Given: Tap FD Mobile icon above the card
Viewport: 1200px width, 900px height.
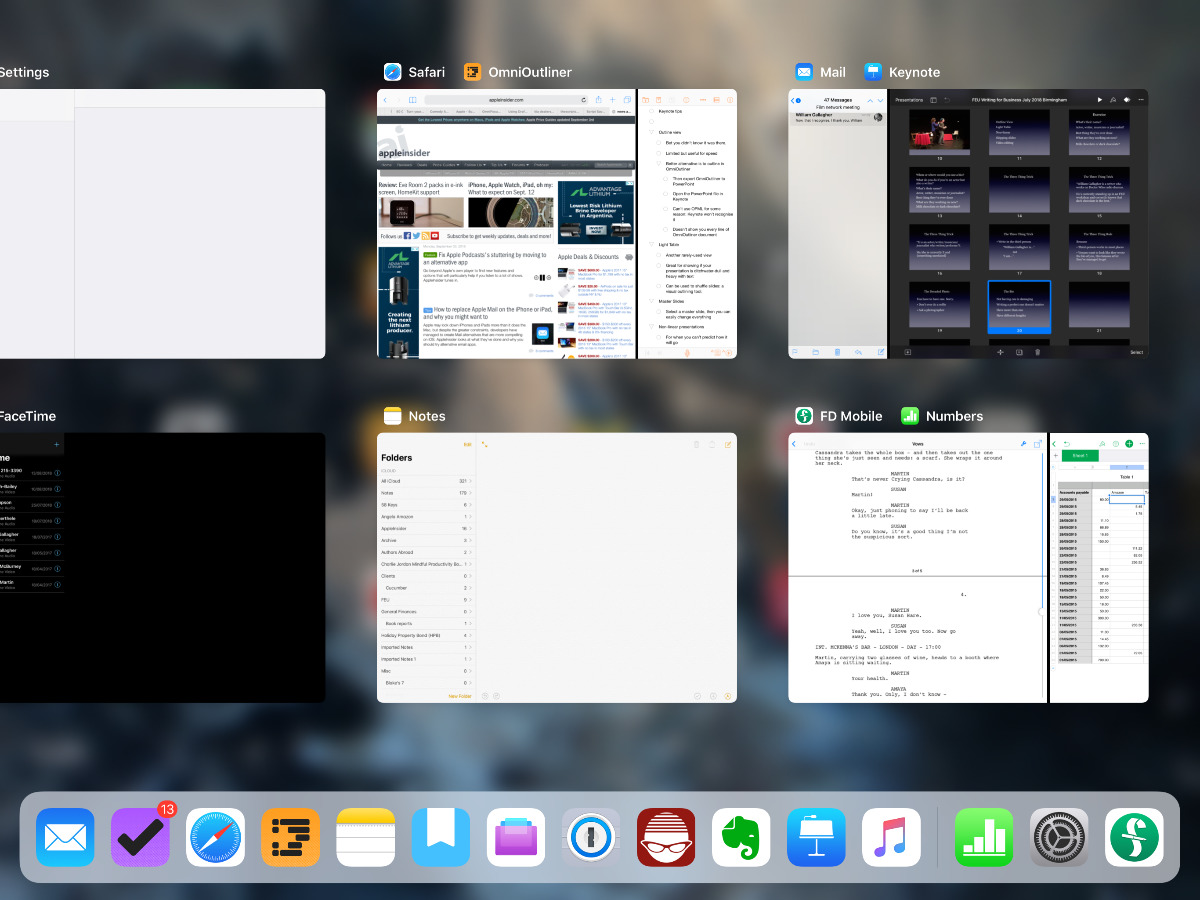Looking at the screenshot, I should (x=804, y=416).
